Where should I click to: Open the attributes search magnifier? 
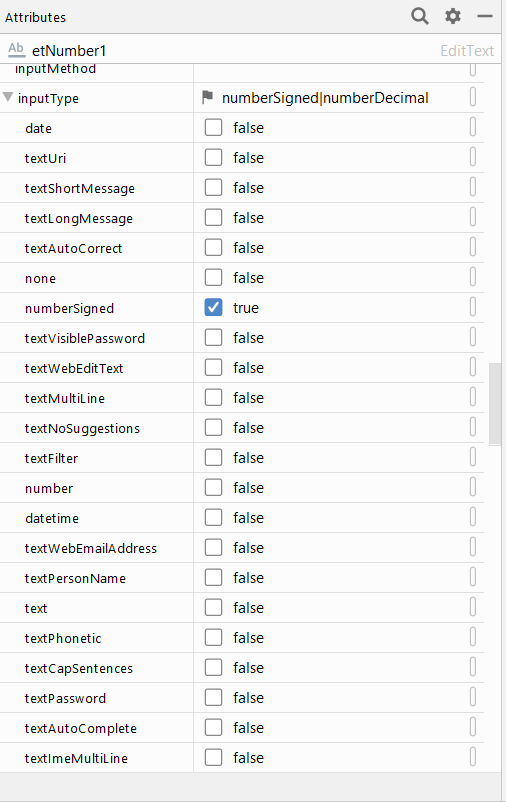coord(420,16)
